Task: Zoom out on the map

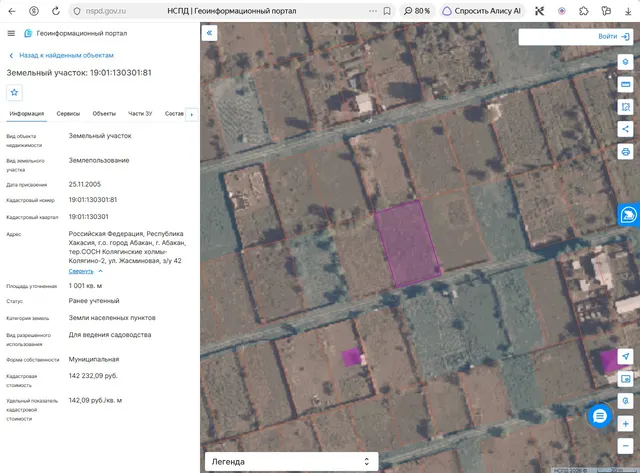Action: click(x=625, y=446)
